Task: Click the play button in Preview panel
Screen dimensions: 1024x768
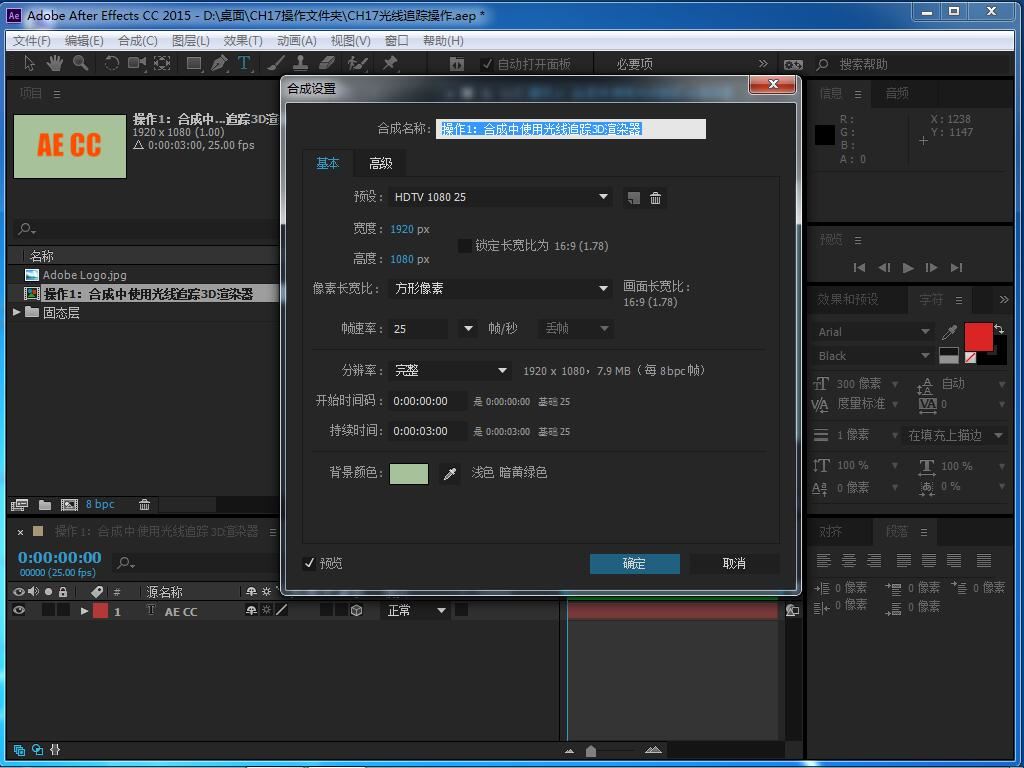Action: pos(908,267)
